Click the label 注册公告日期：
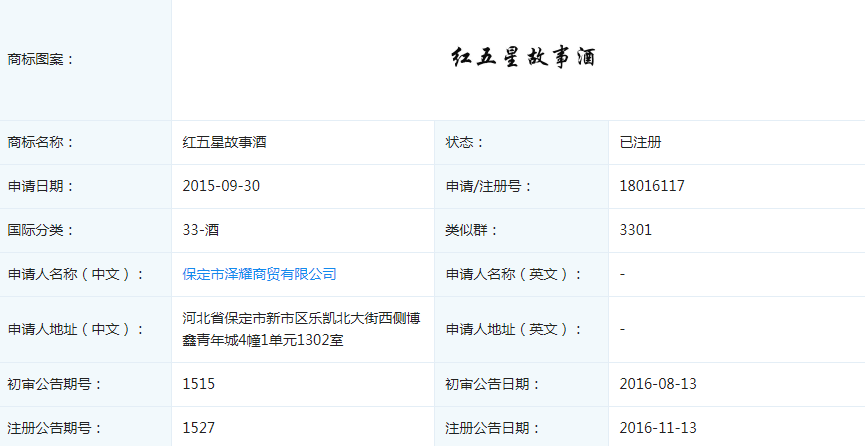 [493, 428]
